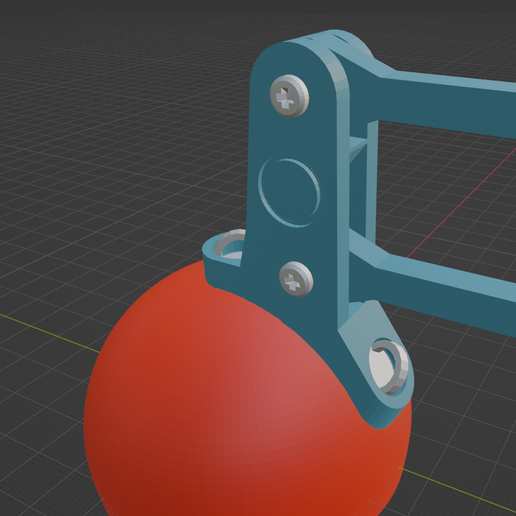Click the lower Phillips screw head
Image resolution: width=516 pixels, height=516 pixels.
pos(296,279)
